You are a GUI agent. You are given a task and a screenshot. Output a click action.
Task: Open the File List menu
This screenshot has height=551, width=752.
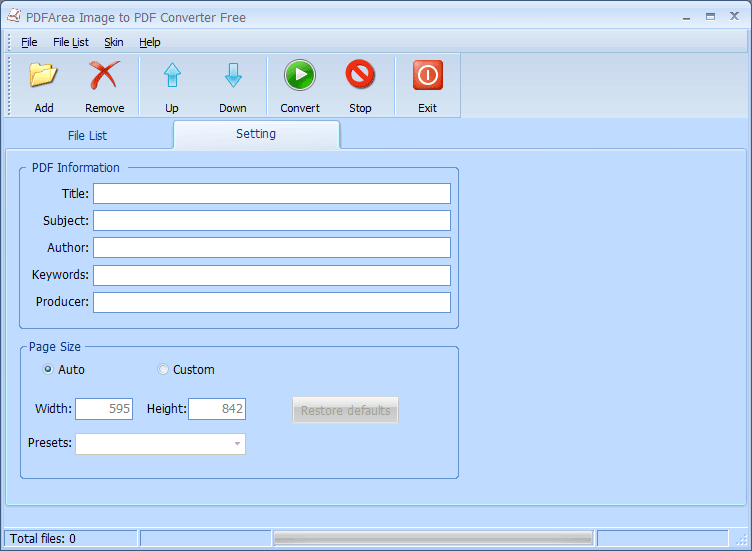coord(70,42)
